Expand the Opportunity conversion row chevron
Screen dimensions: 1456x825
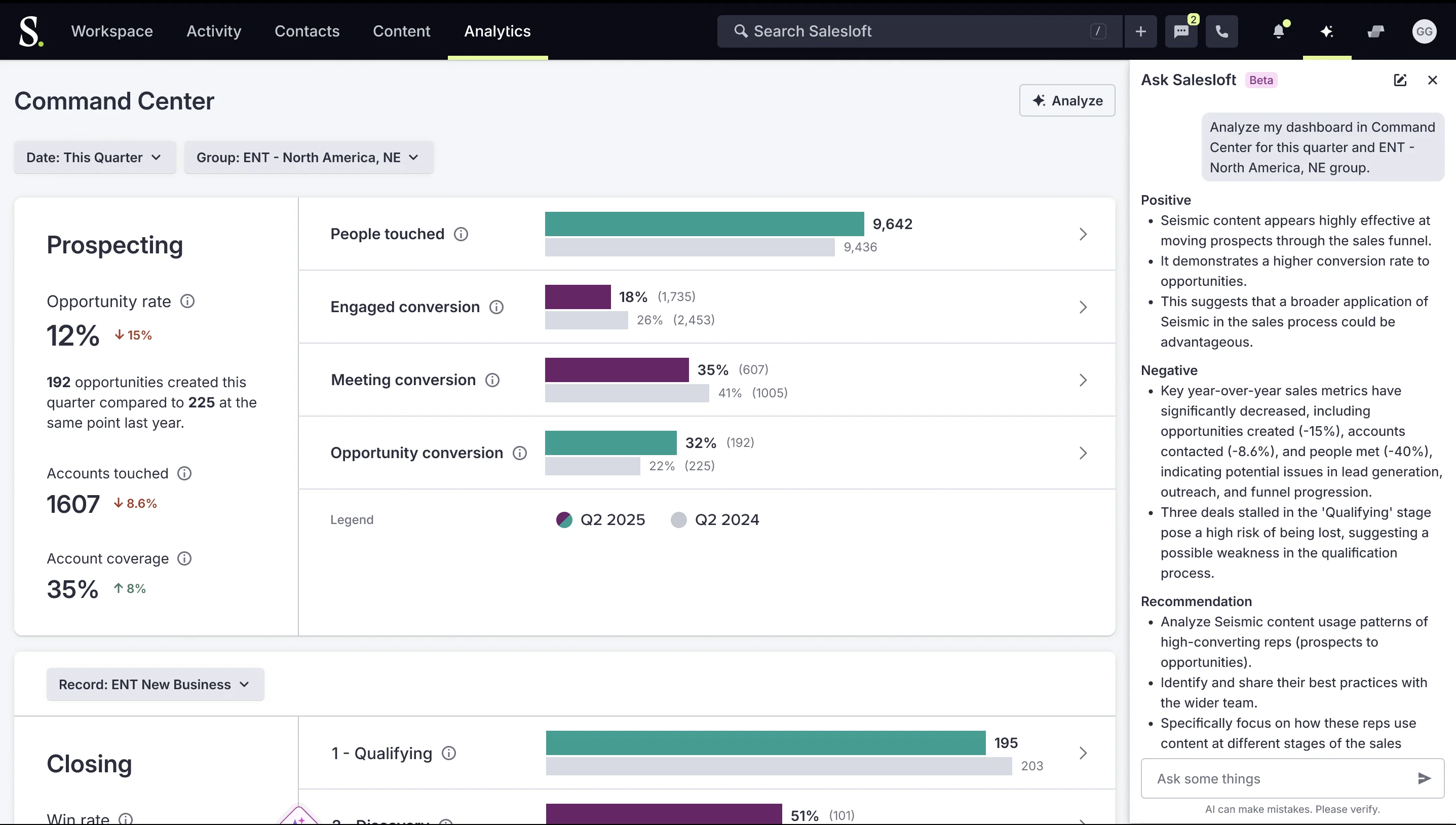(1083, 454)
